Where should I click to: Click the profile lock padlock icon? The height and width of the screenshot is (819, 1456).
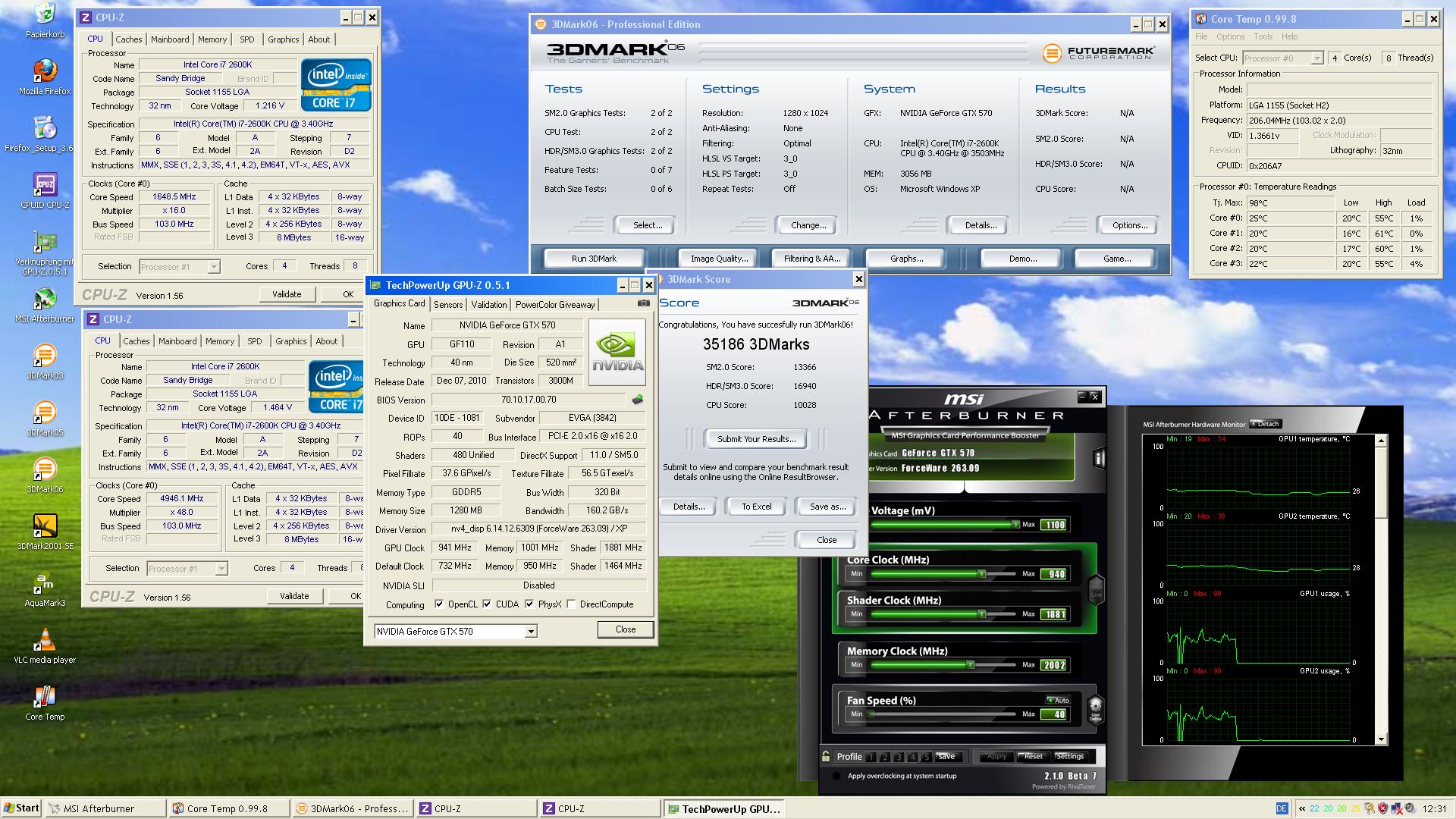click(x=826, y=756)
